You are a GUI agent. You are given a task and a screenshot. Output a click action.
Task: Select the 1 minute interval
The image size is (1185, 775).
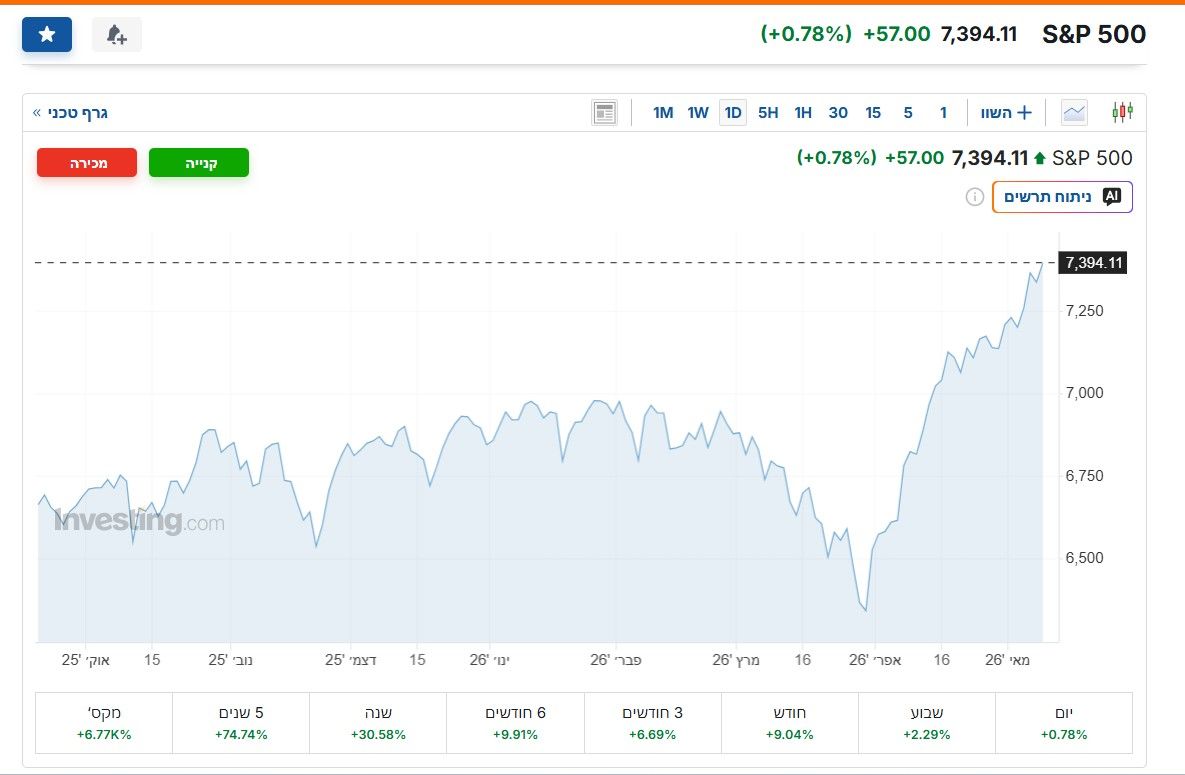943,113
